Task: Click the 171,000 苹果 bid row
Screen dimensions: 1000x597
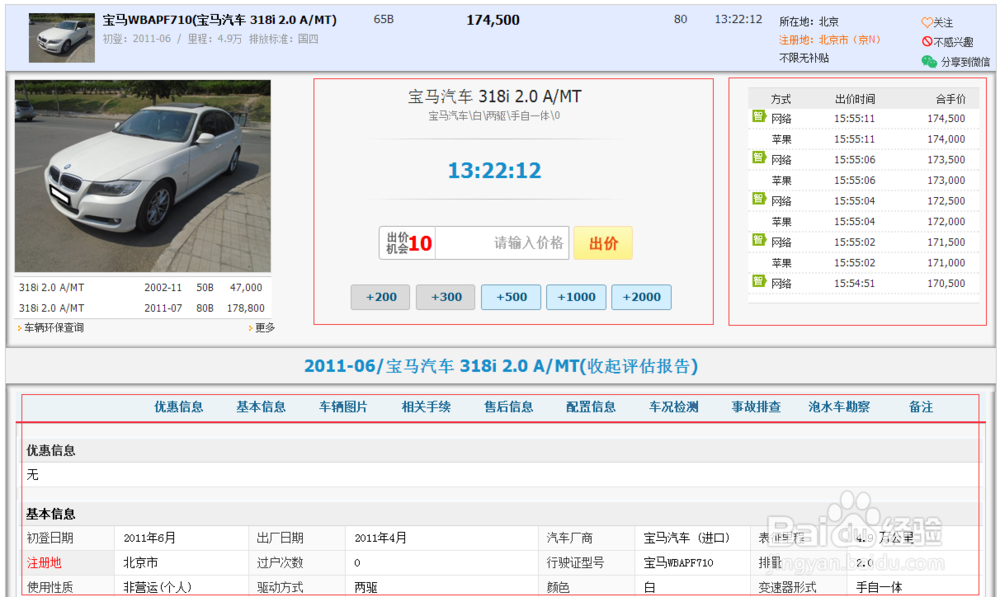Action: pos(864,263)
